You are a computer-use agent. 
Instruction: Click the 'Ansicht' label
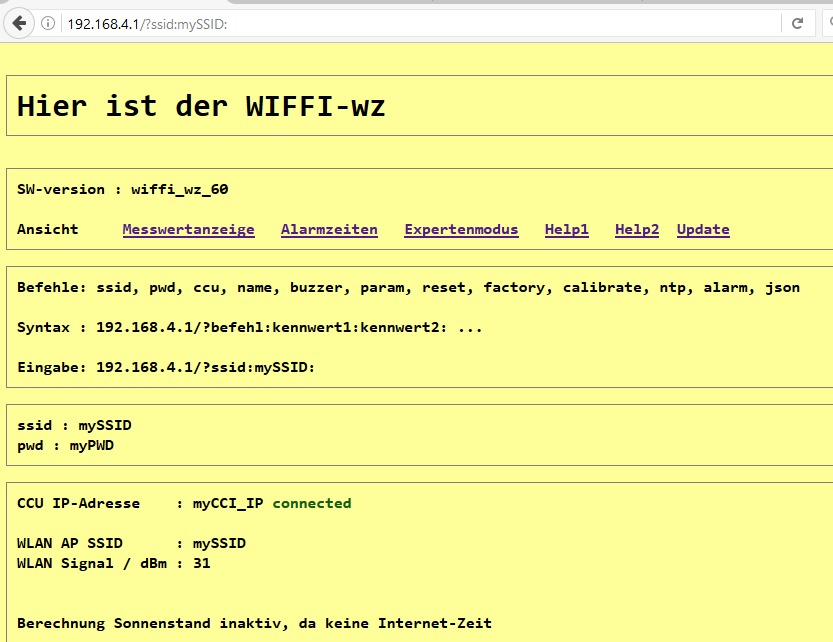(48, 229)
